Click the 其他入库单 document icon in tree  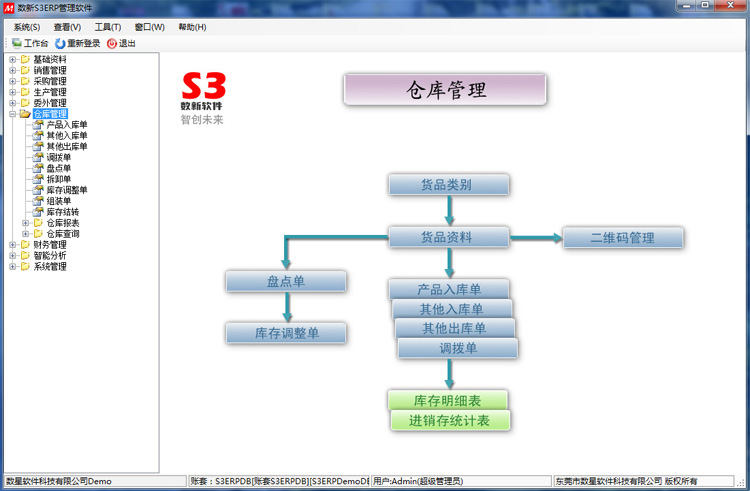(x=38, y=136)
